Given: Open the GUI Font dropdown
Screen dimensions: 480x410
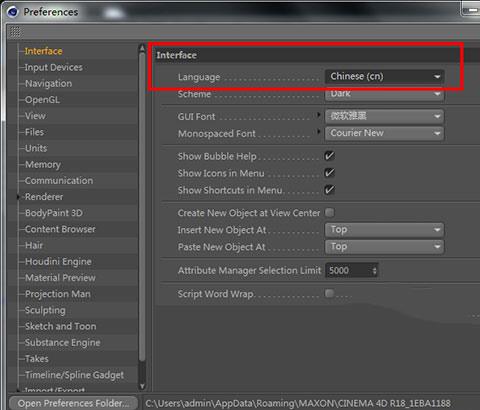Looking at the screenshot, I should pyautogui.click(x=384, y=116).
